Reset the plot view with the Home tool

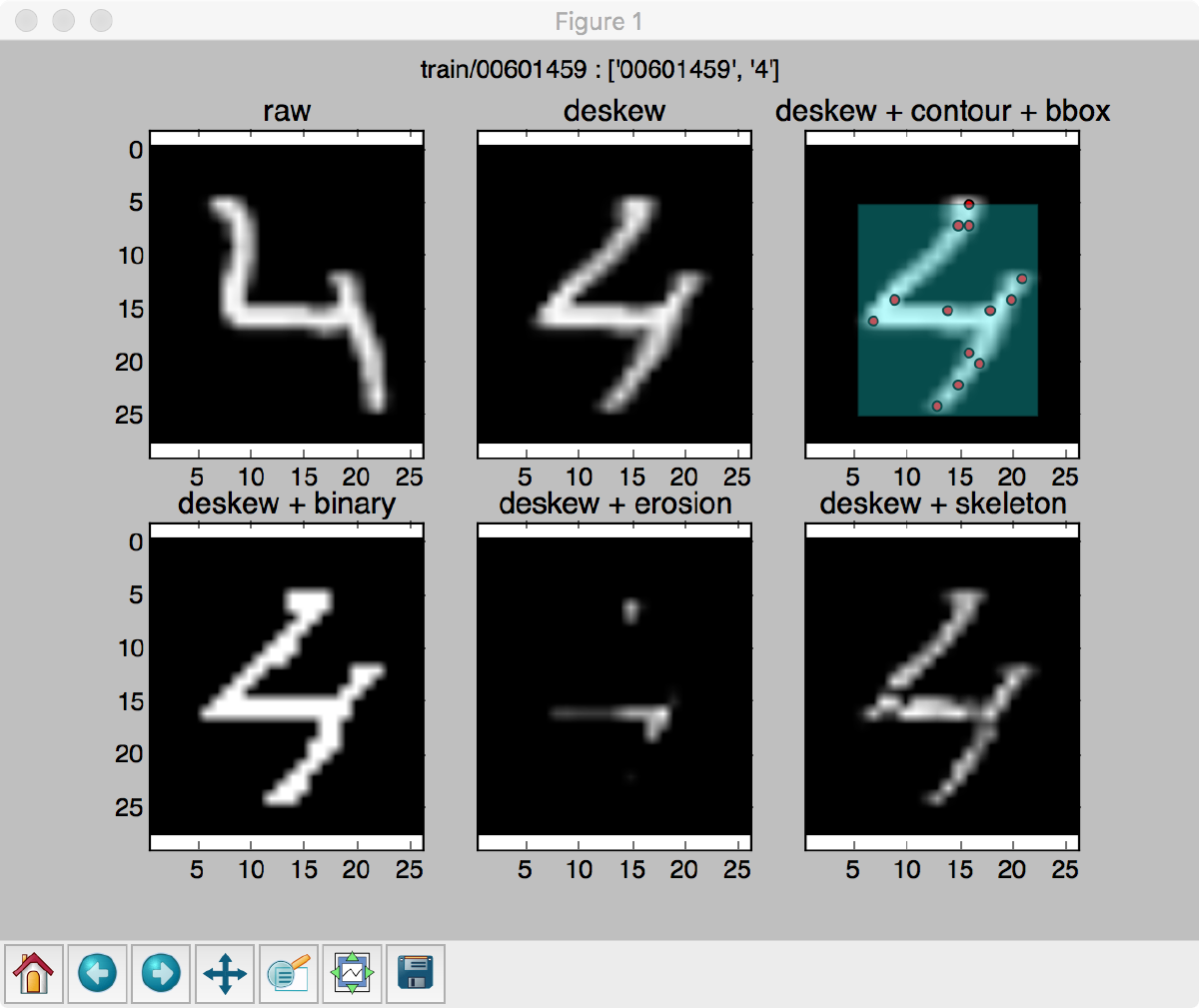pyautogui.click(x=37, y=973)
